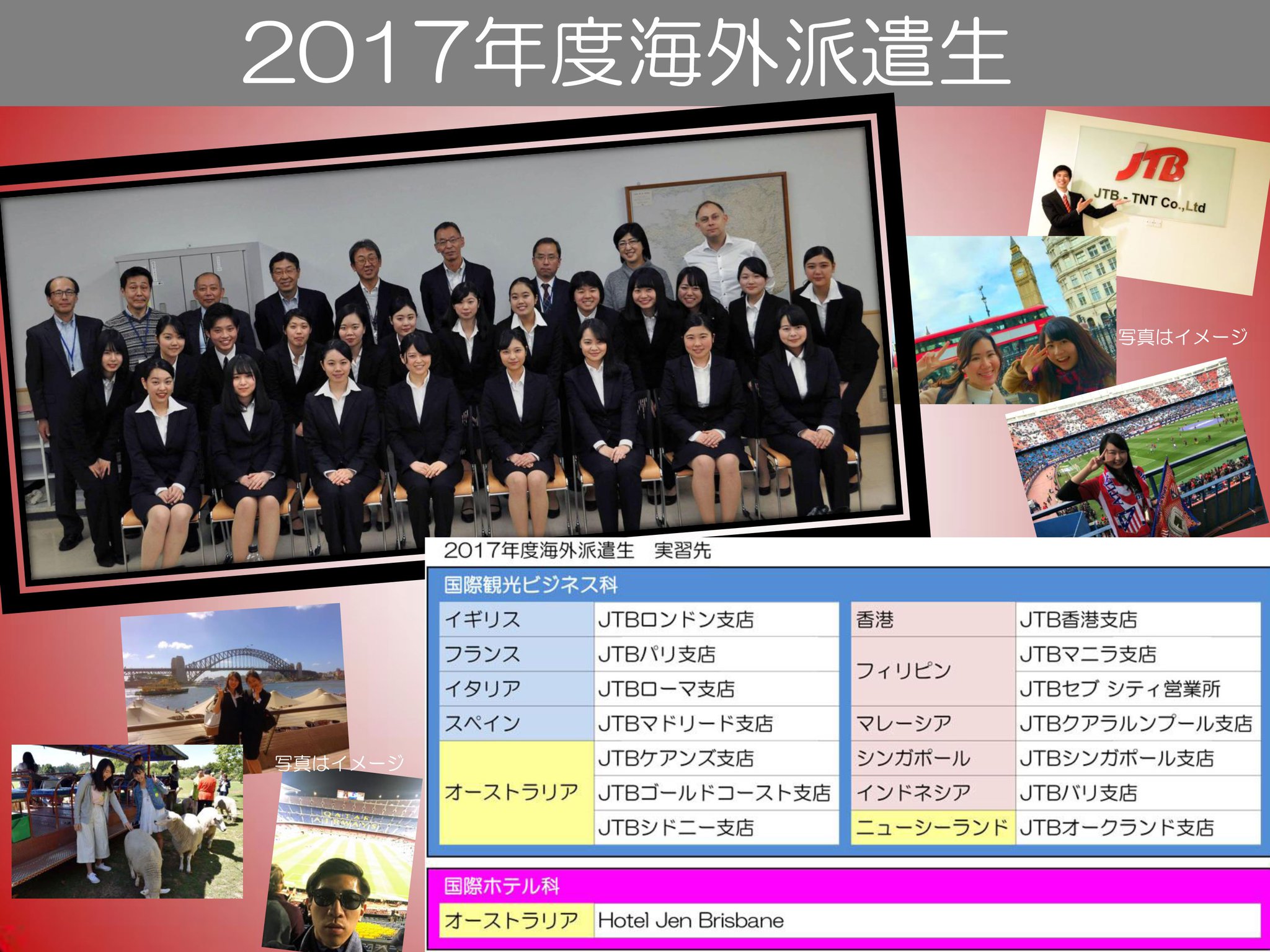Screen dimensions: 1270x952
Task: Click the 写真はイメージ caption near the Sydney photo
Action: point(339,762)
